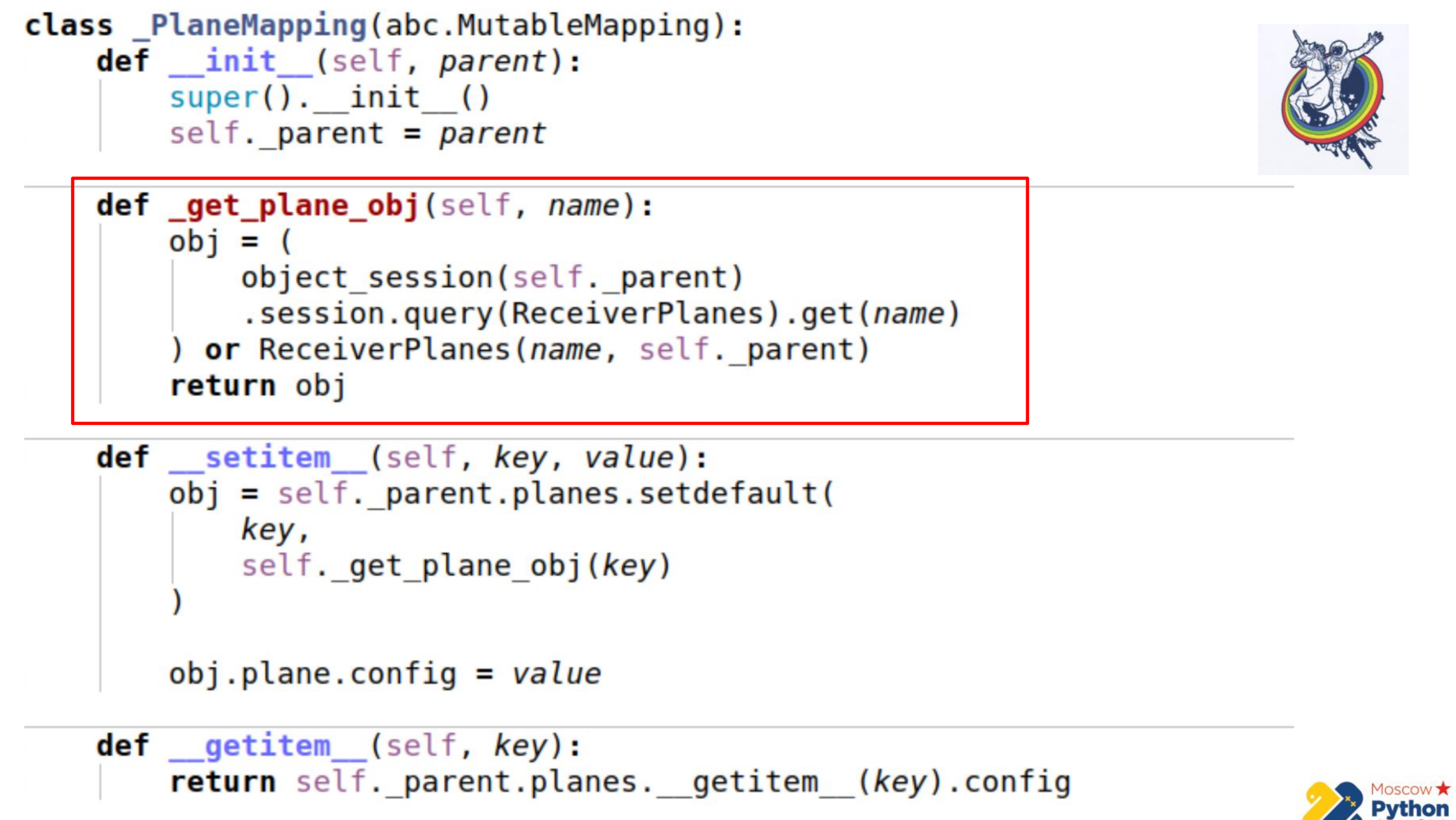The height and width of the screenshot is (820, 1456).
Task: Click the _get_plane_obj method name
Action: [294, 206]
